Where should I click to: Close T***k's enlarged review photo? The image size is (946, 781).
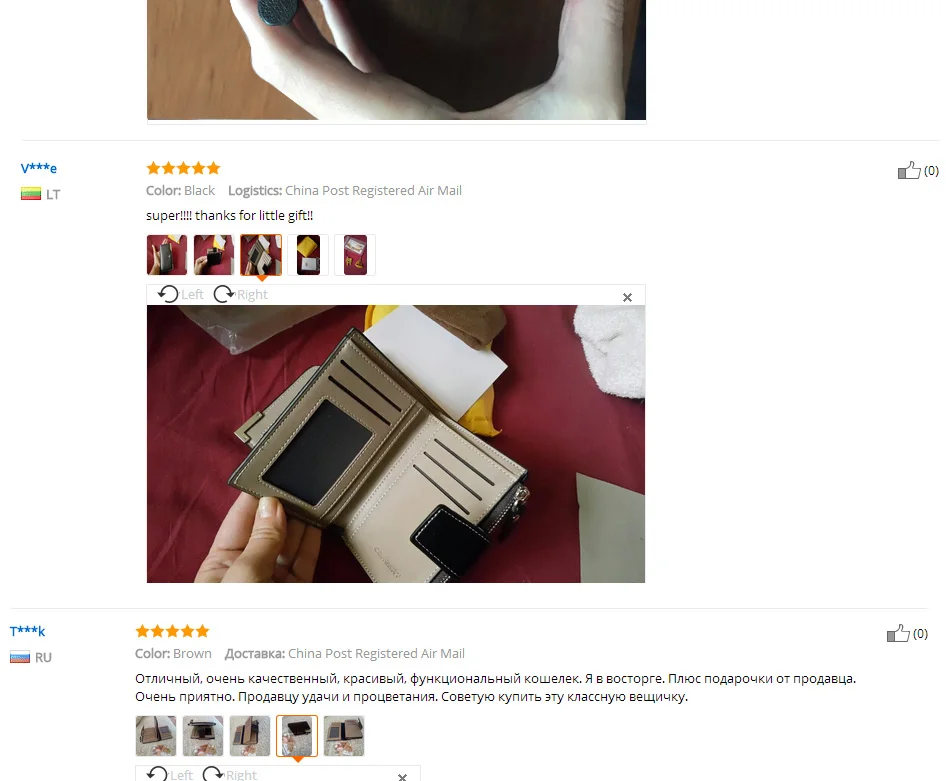(x=402, y=777)
